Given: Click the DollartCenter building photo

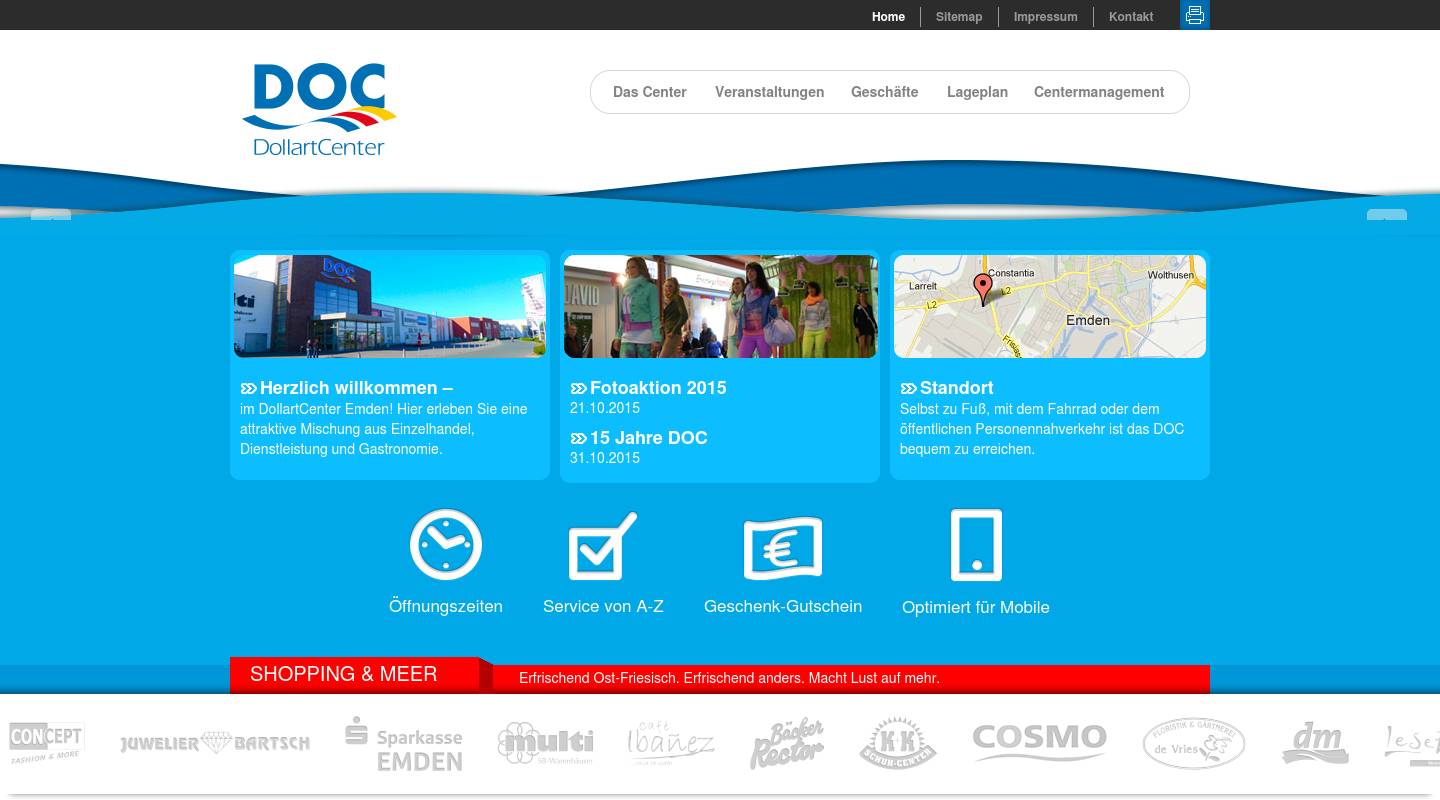Looking at the screenshot, I should click(390, 306).
